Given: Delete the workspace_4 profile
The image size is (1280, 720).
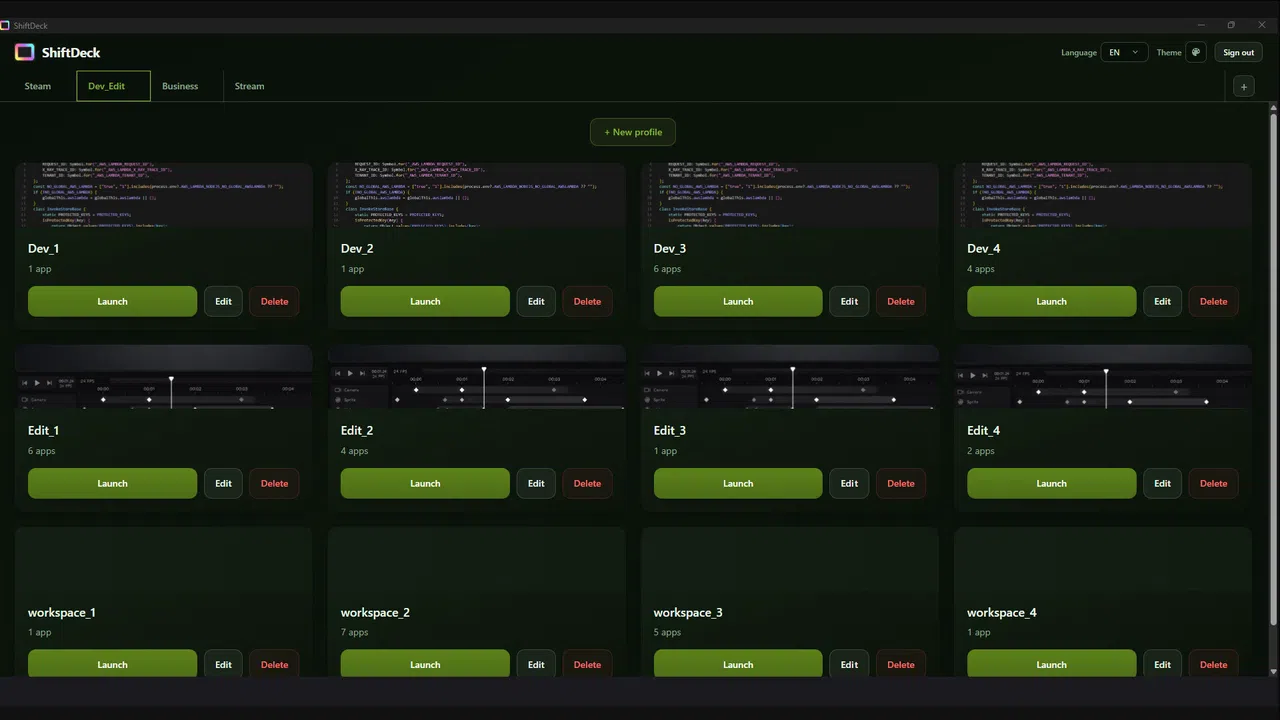Looking at the screenshot, I should [x=1213, y=663].
